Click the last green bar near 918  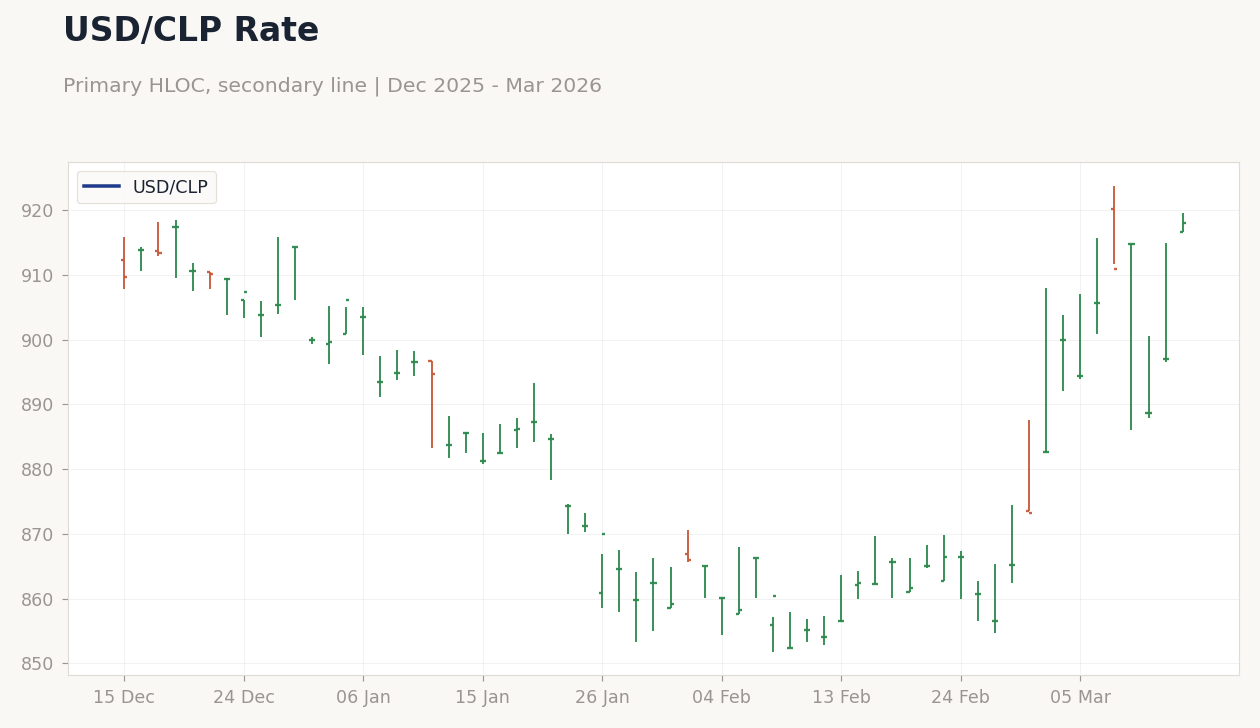1182,223
